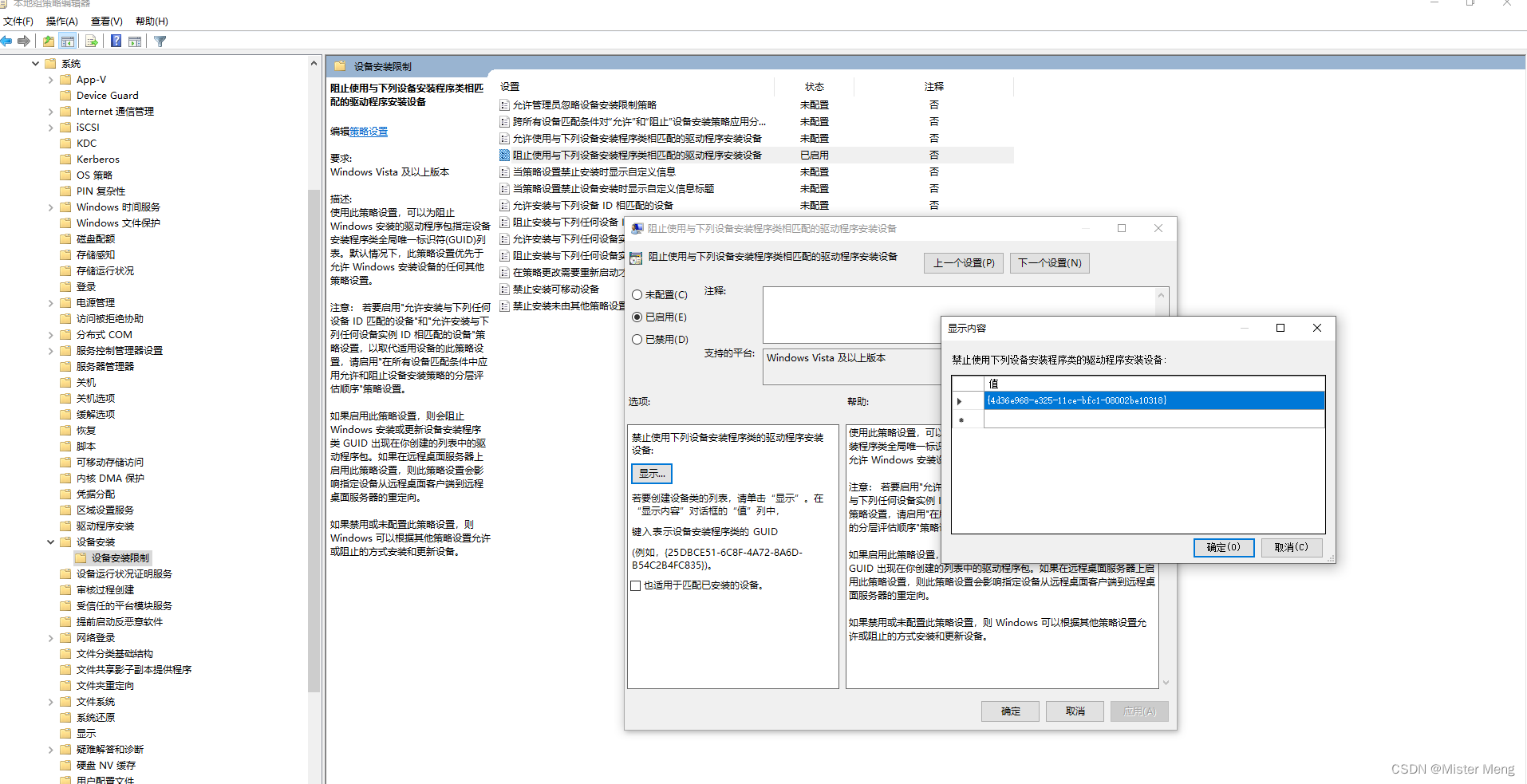
Task: Click 下一个设置(N) button
Action: (1049, 263)
